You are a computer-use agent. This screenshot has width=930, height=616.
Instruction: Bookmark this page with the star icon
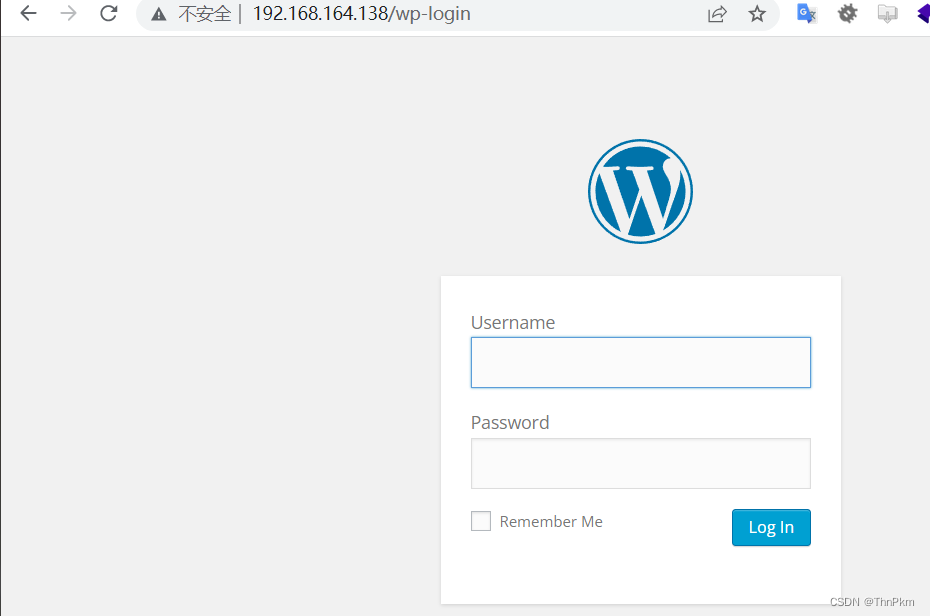[757, 14]
